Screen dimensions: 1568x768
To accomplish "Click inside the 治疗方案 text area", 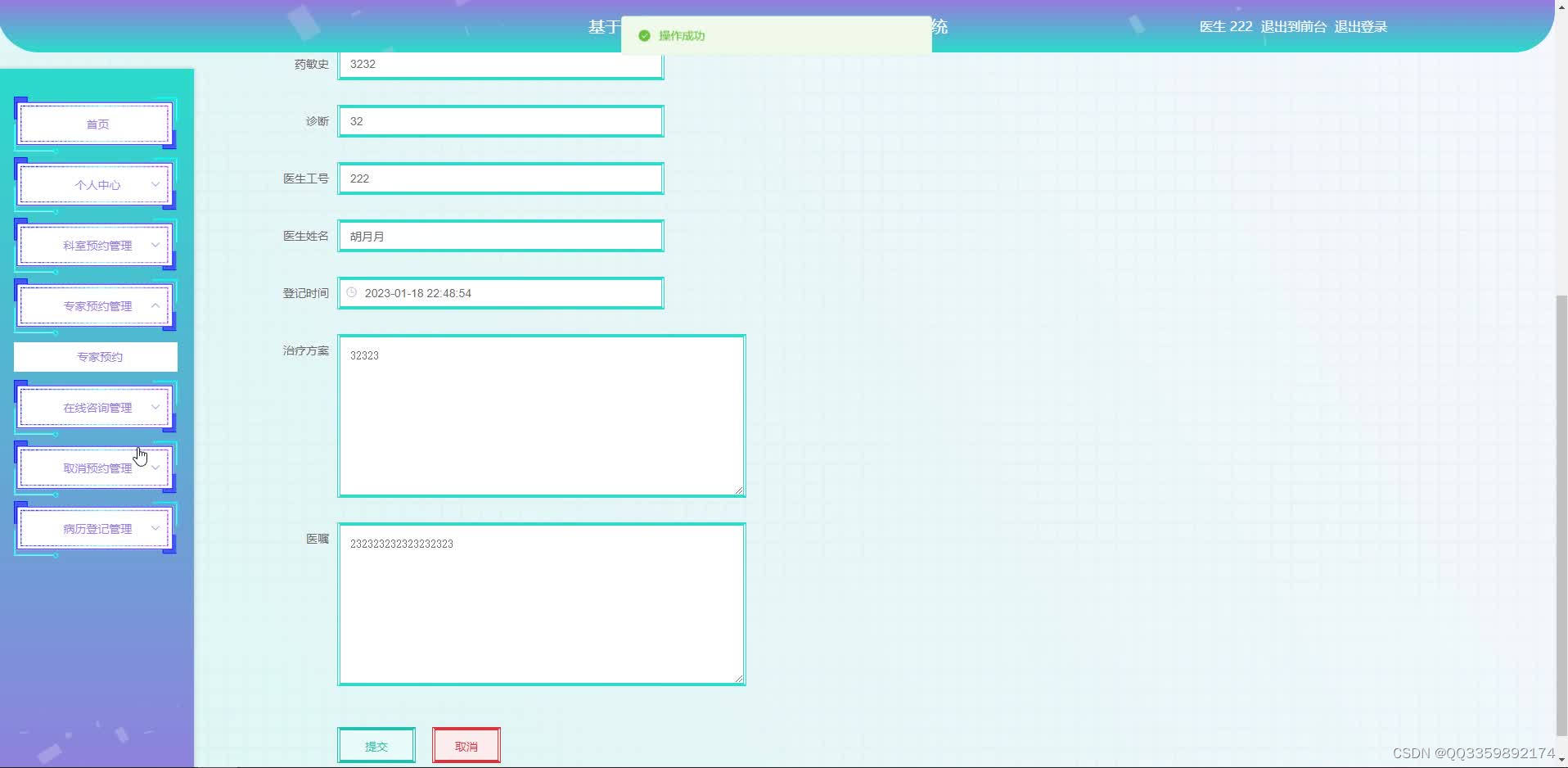I will (542, 416).
